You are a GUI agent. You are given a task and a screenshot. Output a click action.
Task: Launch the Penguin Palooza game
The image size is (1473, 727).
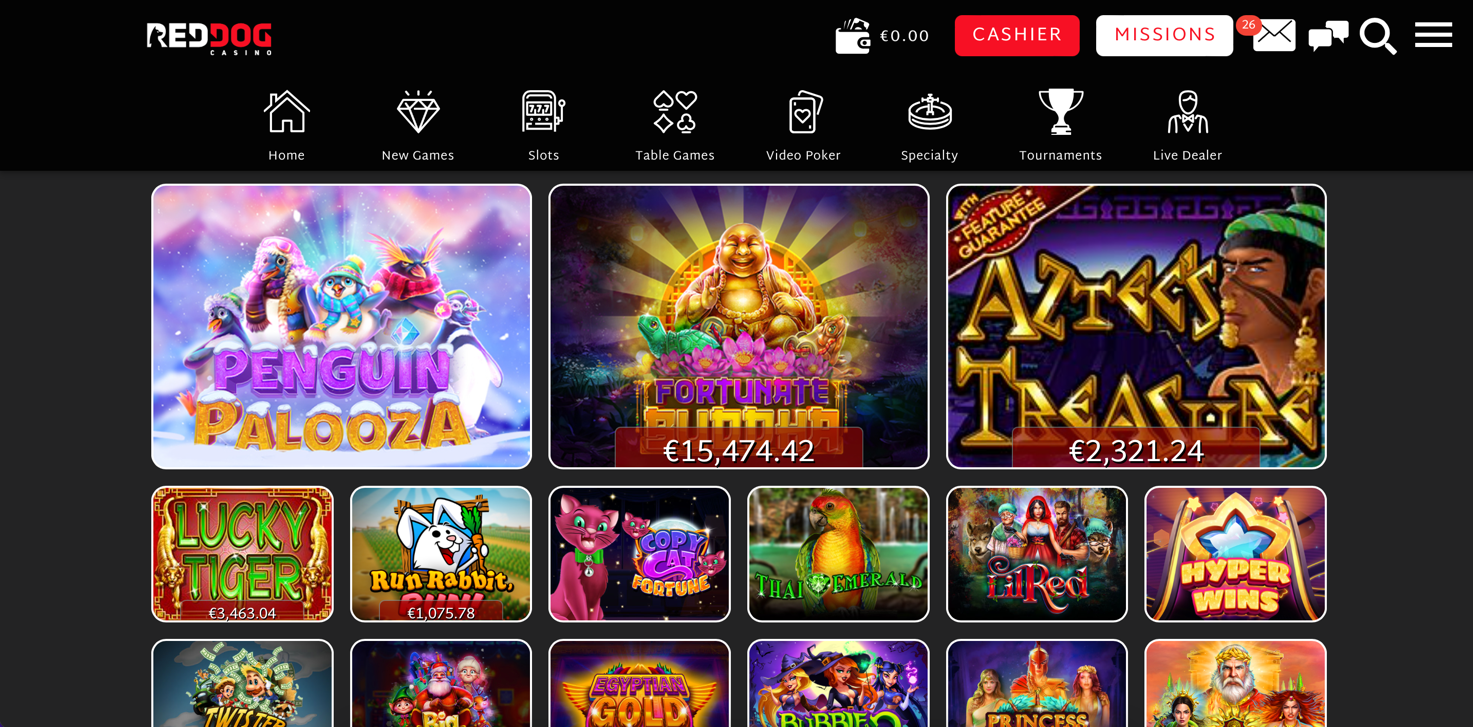click(341, 326)
